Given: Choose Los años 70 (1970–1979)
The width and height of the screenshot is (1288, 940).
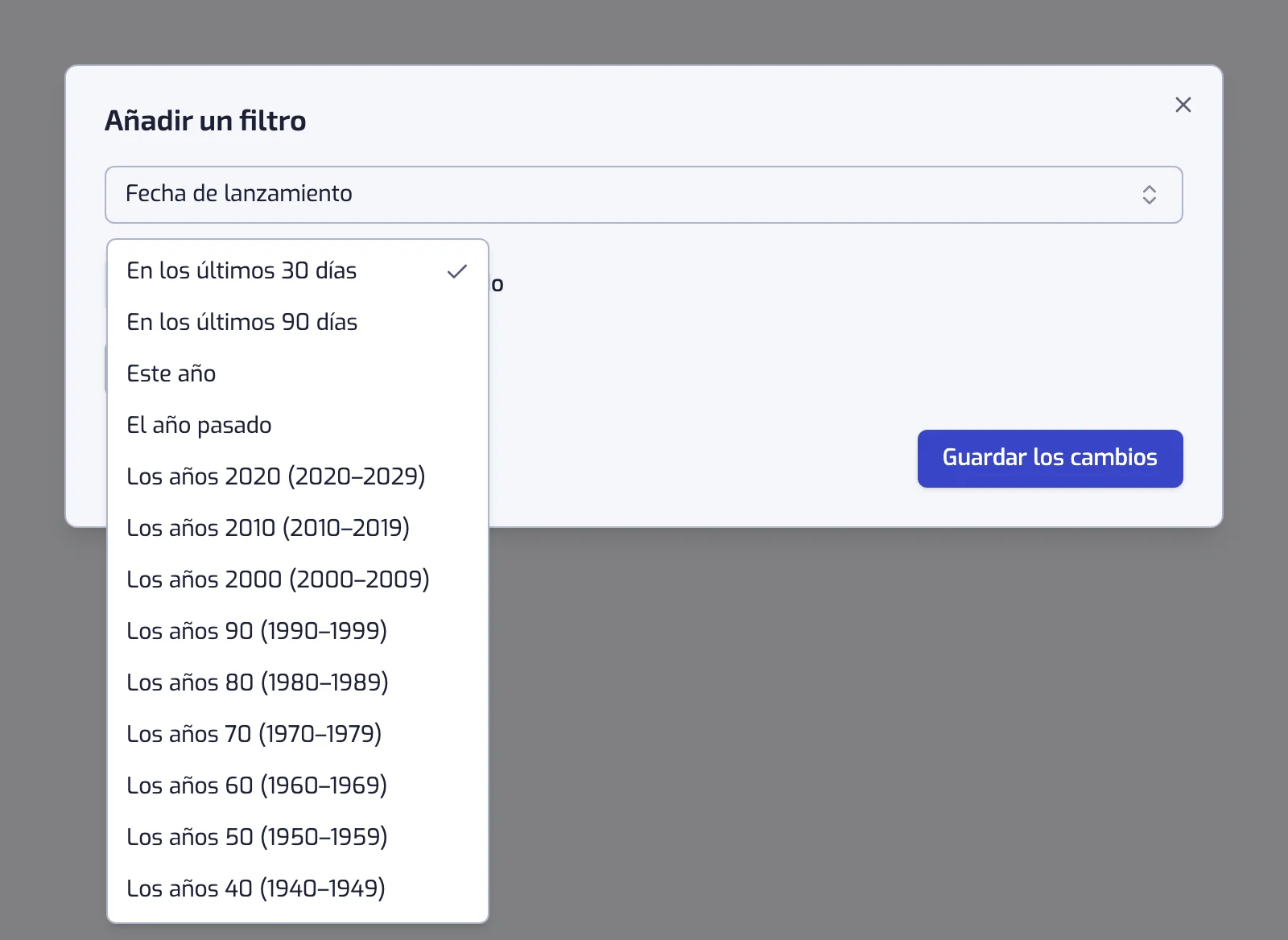Looking at the screenshot, I should tap(298, 734).
